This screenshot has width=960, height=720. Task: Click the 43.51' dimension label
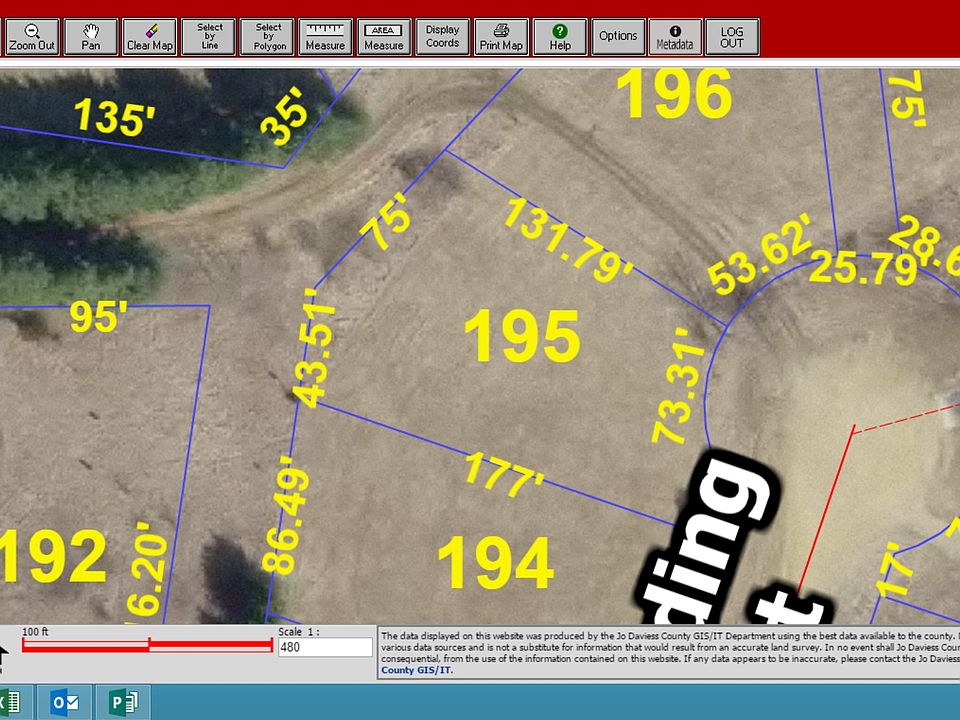pos(315,348)
